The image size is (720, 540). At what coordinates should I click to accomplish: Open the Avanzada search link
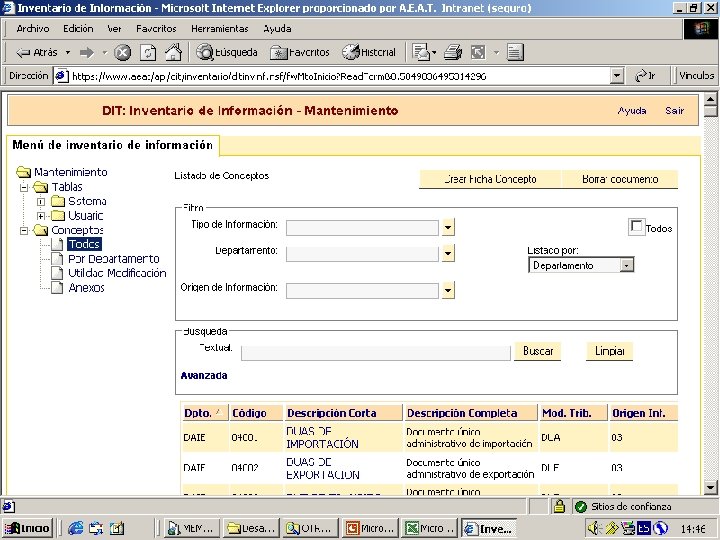tap(204, 376)
